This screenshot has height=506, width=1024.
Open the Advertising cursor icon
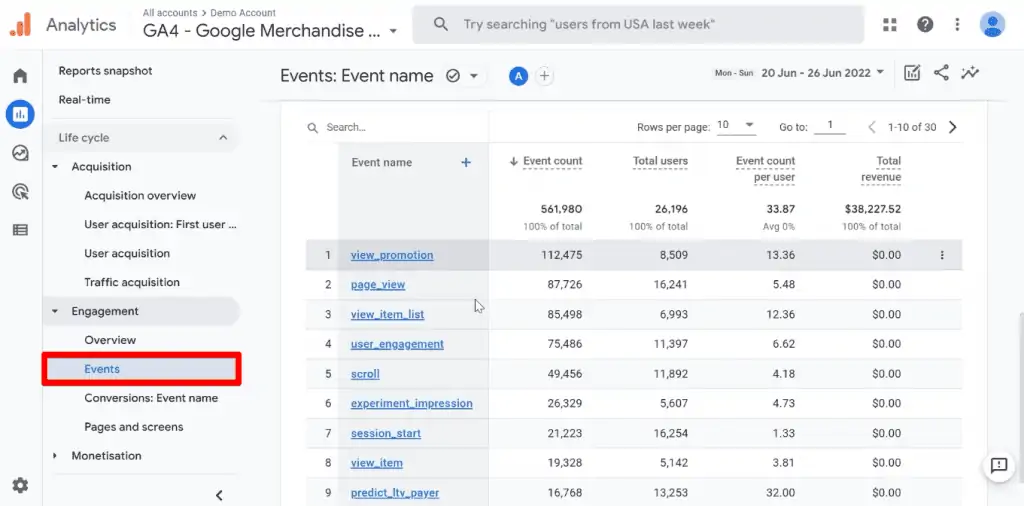point(20,191)
